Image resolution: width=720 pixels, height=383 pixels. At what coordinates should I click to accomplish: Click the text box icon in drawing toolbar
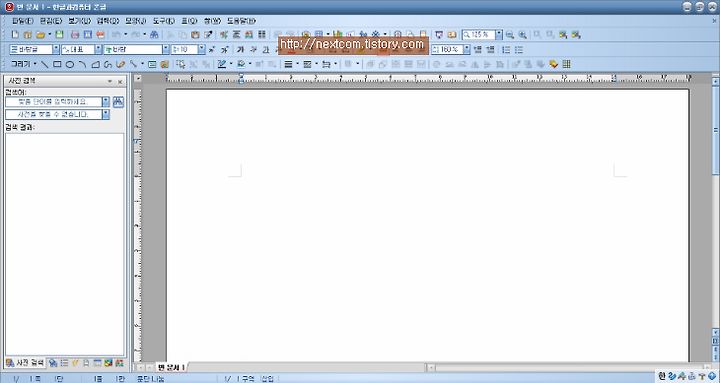tap(152, 64)
